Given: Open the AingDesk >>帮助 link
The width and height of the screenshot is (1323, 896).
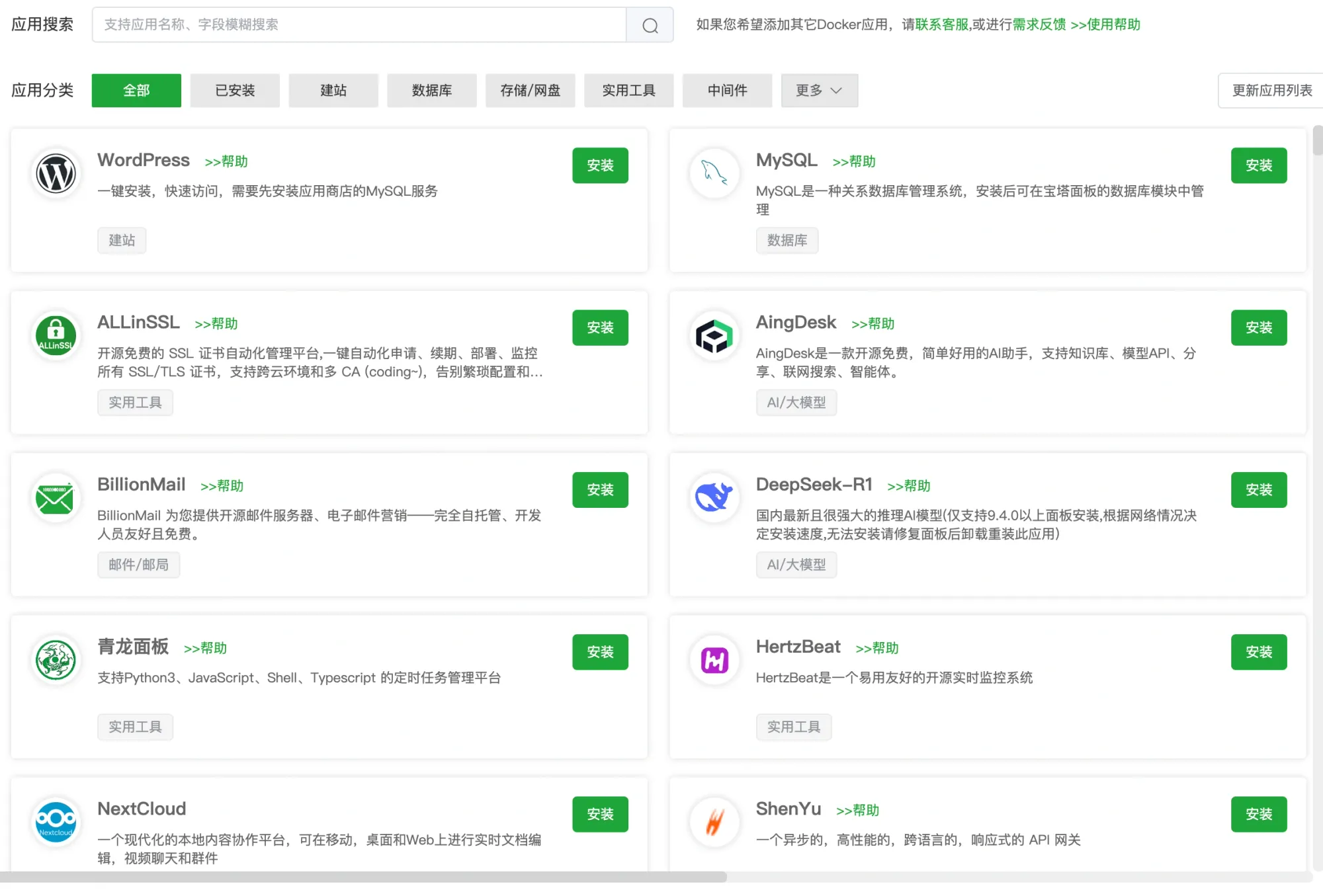Looking at the screenshot, I should coord(873,324).
